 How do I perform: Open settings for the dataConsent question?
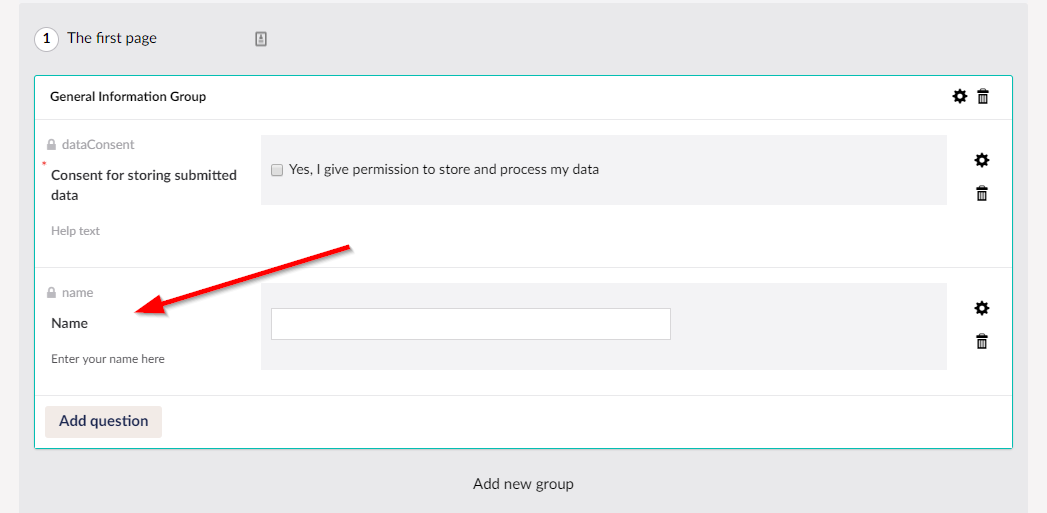[982, 160]
